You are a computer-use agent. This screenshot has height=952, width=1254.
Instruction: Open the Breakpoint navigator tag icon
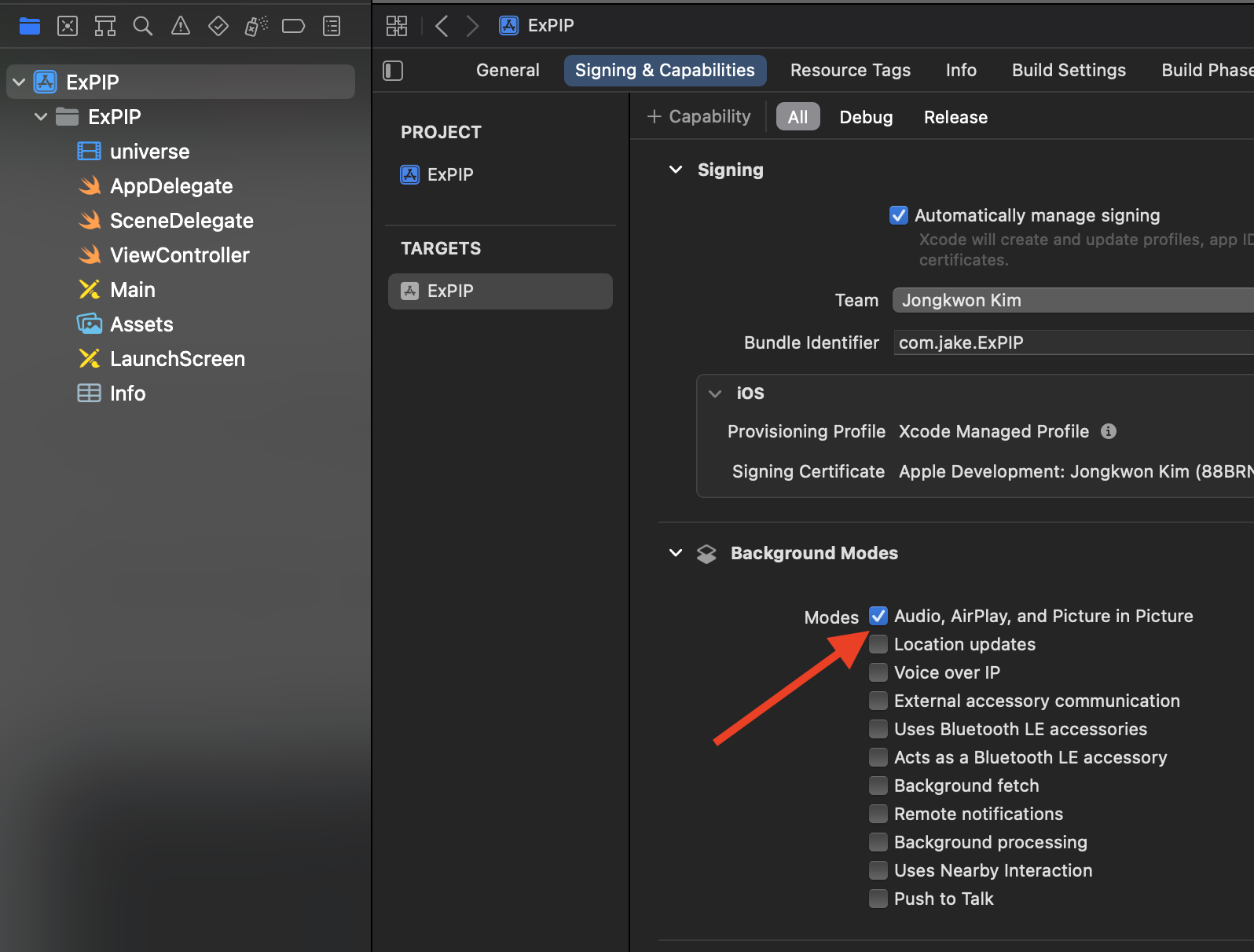[x=293, y=26]
